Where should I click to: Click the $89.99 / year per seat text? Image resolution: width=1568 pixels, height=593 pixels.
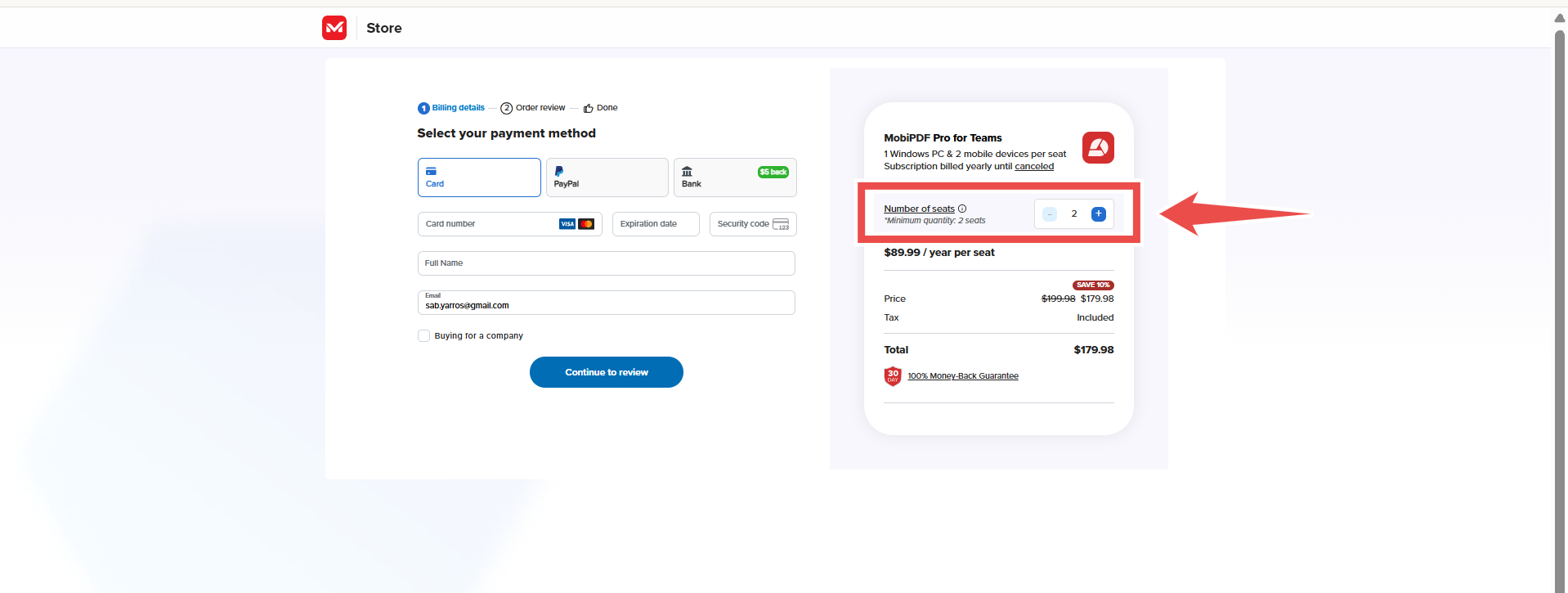coord(939,253)
